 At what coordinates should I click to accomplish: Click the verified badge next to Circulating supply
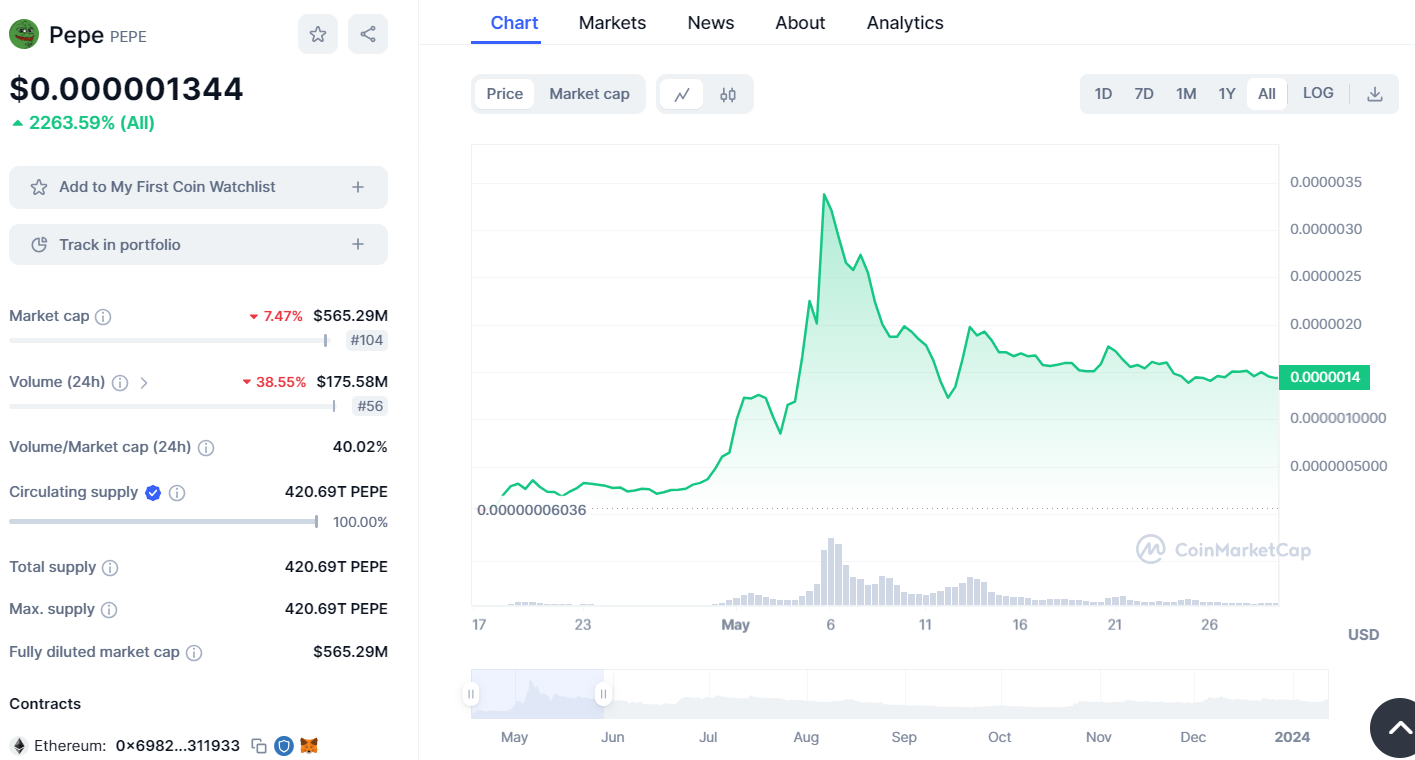click(153, 492)
